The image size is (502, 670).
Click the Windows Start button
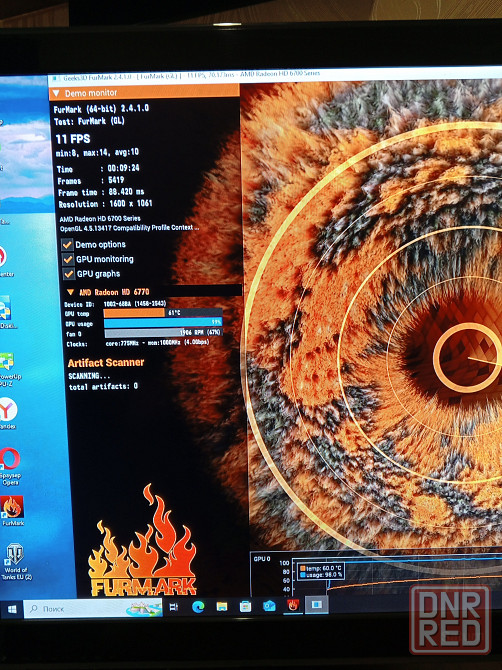pyautogui.click(x=12, y=609)
